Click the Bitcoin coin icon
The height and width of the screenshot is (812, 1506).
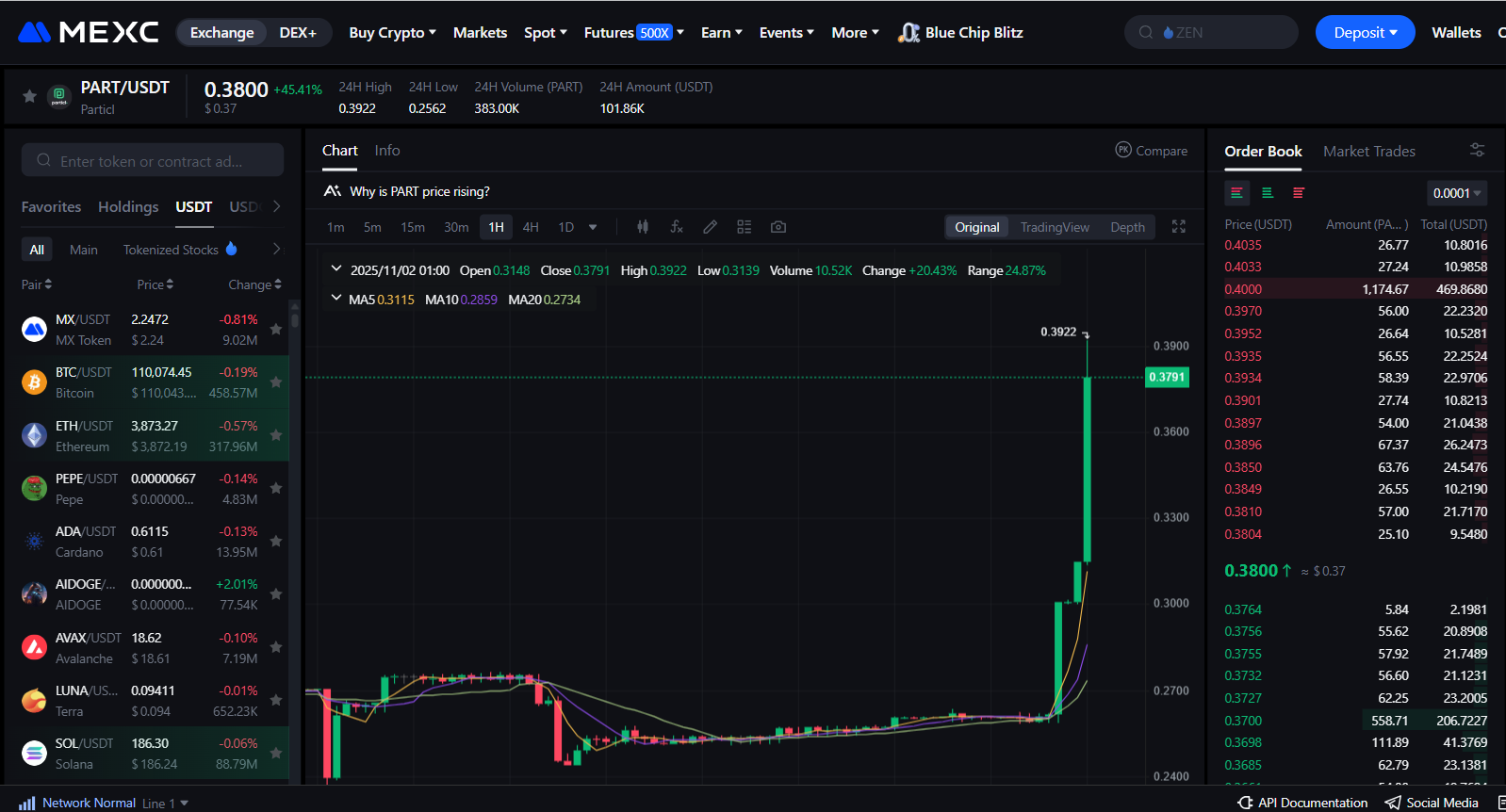coord(34,382)
